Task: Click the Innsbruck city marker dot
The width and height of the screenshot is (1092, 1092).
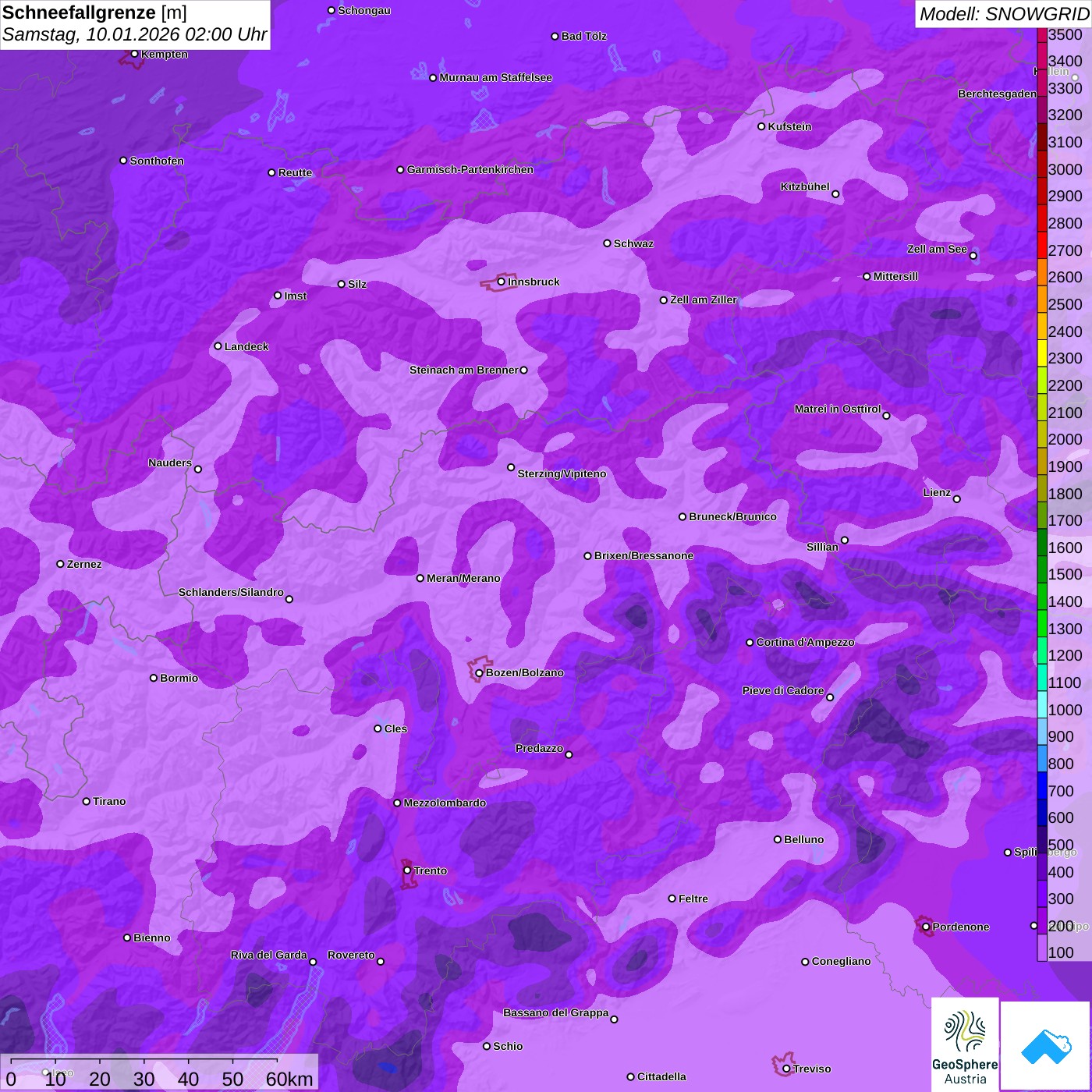Action: [502, 282]
